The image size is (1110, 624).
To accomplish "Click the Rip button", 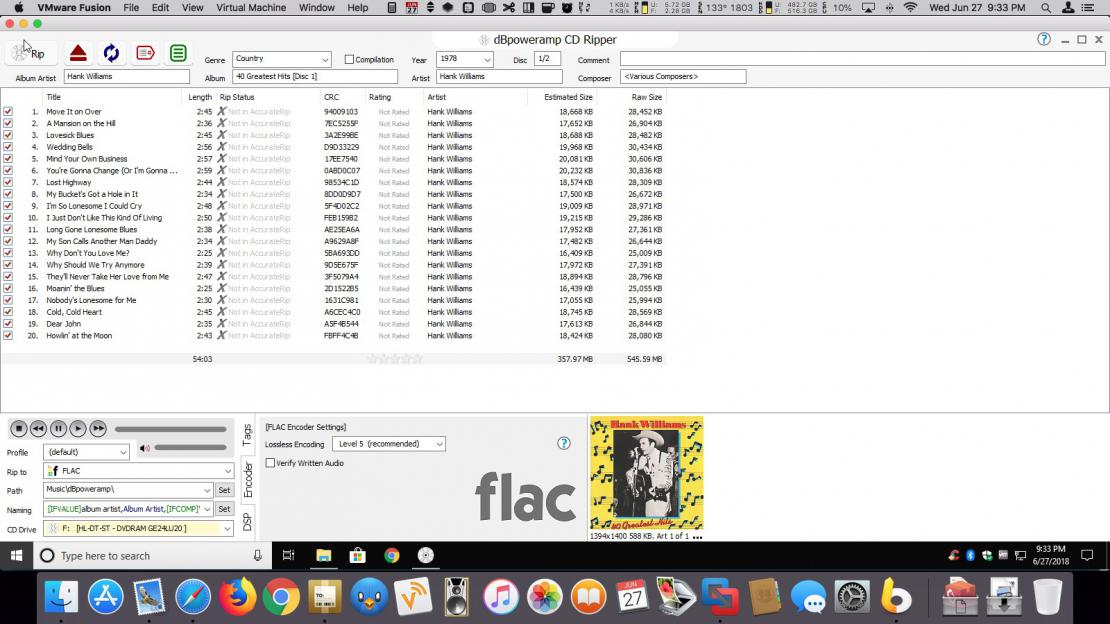I will [28, 52].
